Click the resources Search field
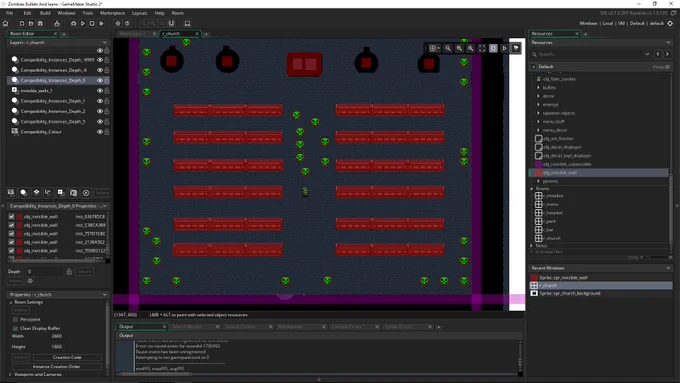Screen dimensions: 680x383 [587, 54]
